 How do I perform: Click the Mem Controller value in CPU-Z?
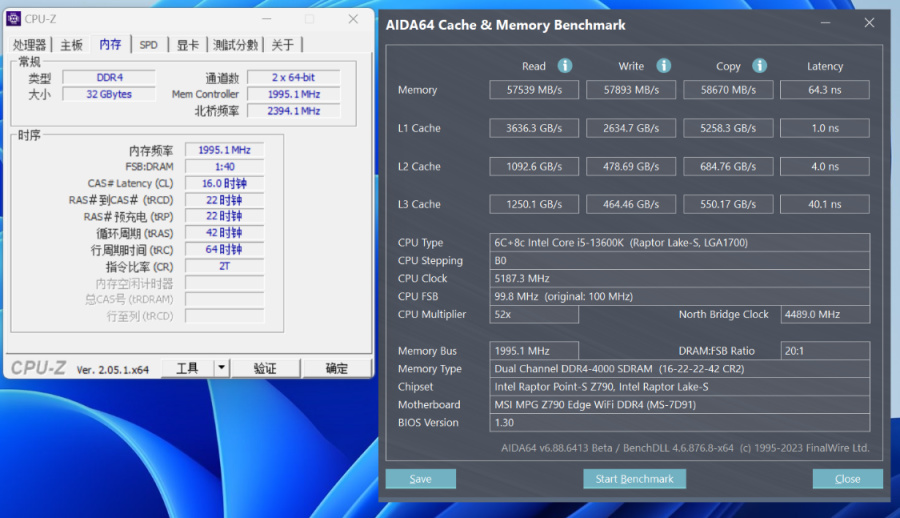(x=293, y=94)
